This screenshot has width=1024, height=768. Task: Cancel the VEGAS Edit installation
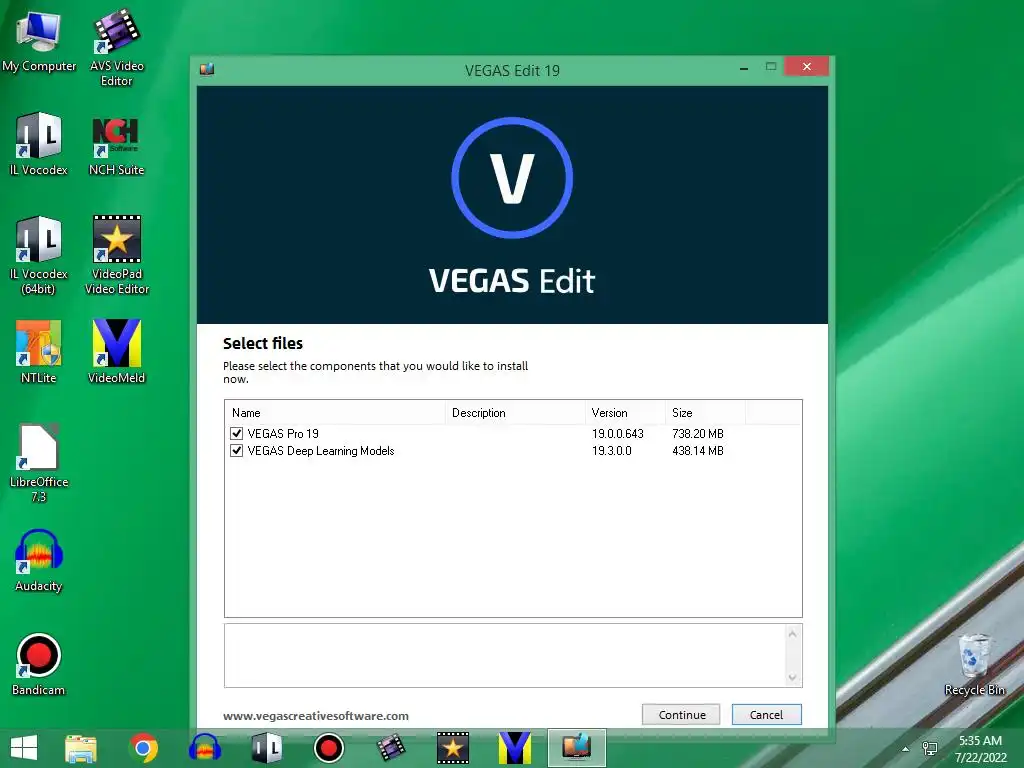point(767,714)
